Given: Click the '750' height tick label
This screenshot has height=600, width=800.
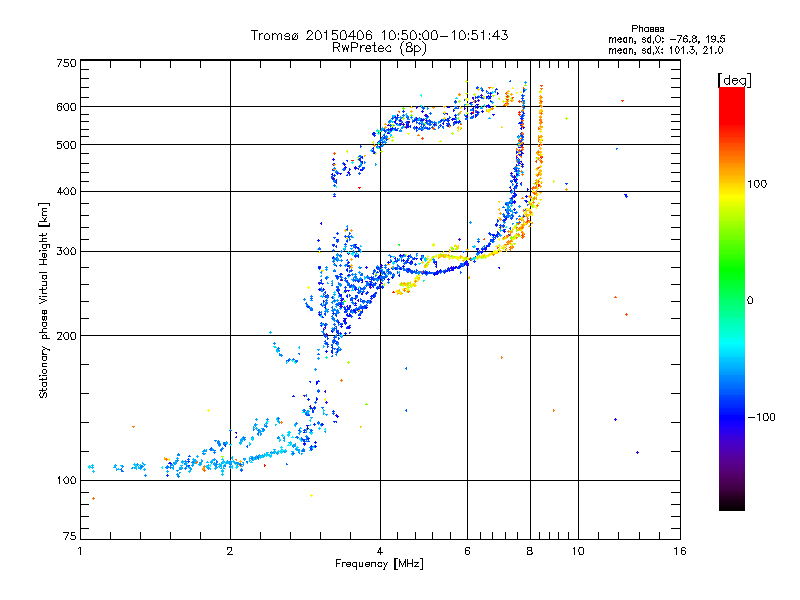Looking at the screenshot, I should tap(66, 63).
